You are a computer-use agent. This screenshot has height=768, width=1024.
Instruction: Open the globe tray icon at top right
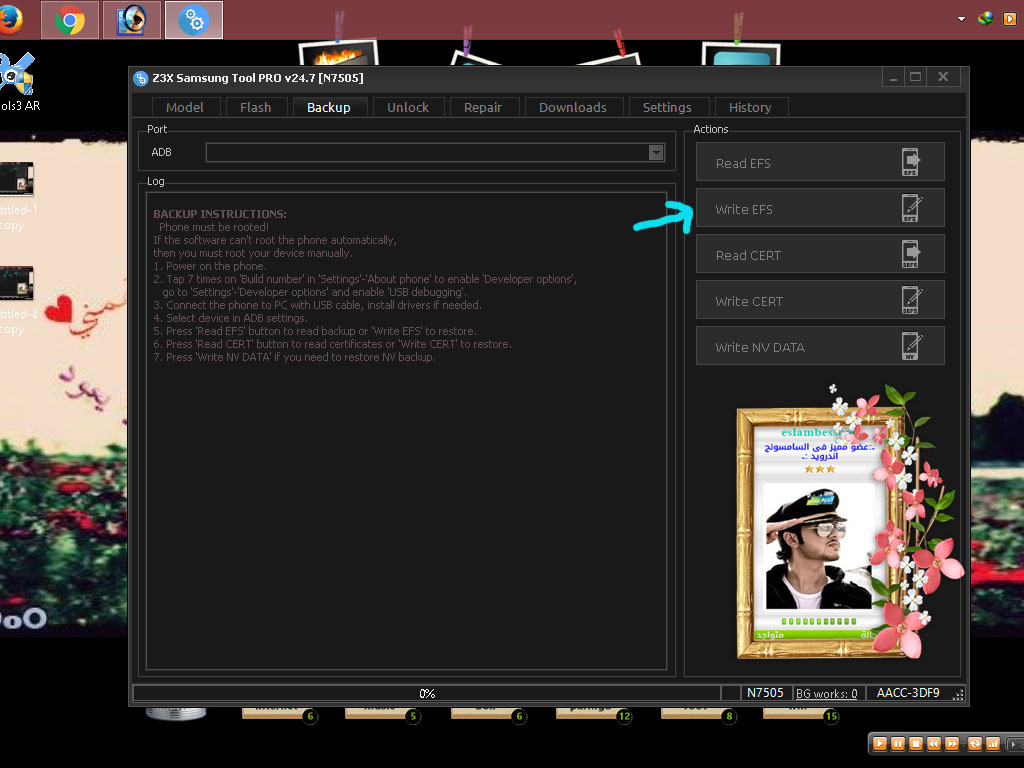tap(985, 19)
